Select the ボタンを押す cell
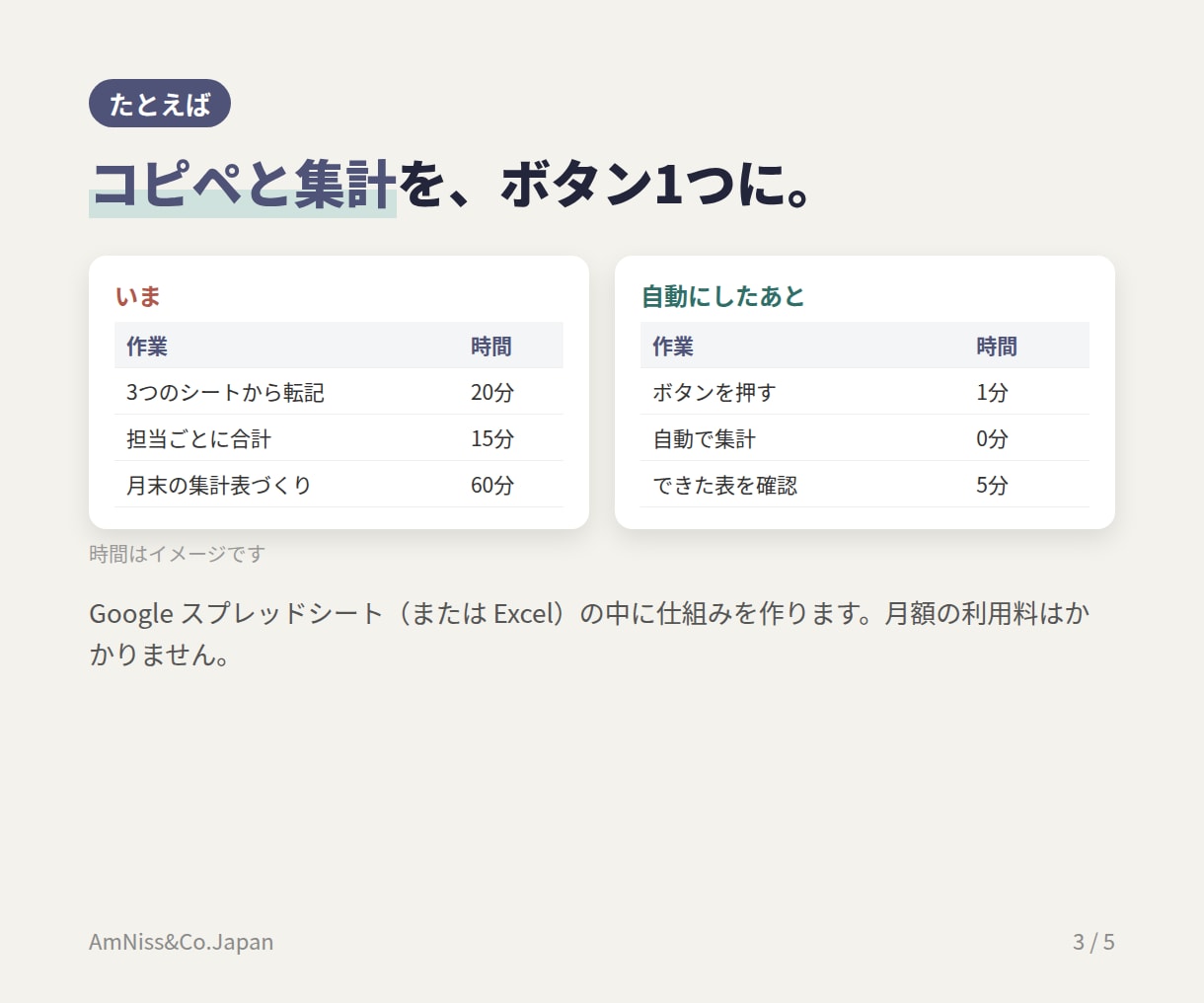The height and width of the screenshot is (1003, 1204). tap(802, 392)
